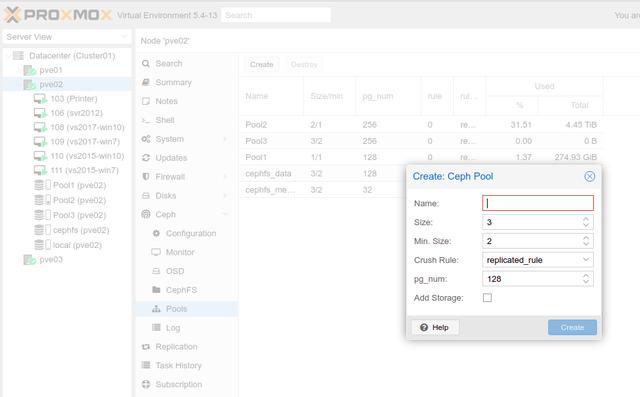Increase the Size spinner value
The image size is (640, 397).
[586, 219]
